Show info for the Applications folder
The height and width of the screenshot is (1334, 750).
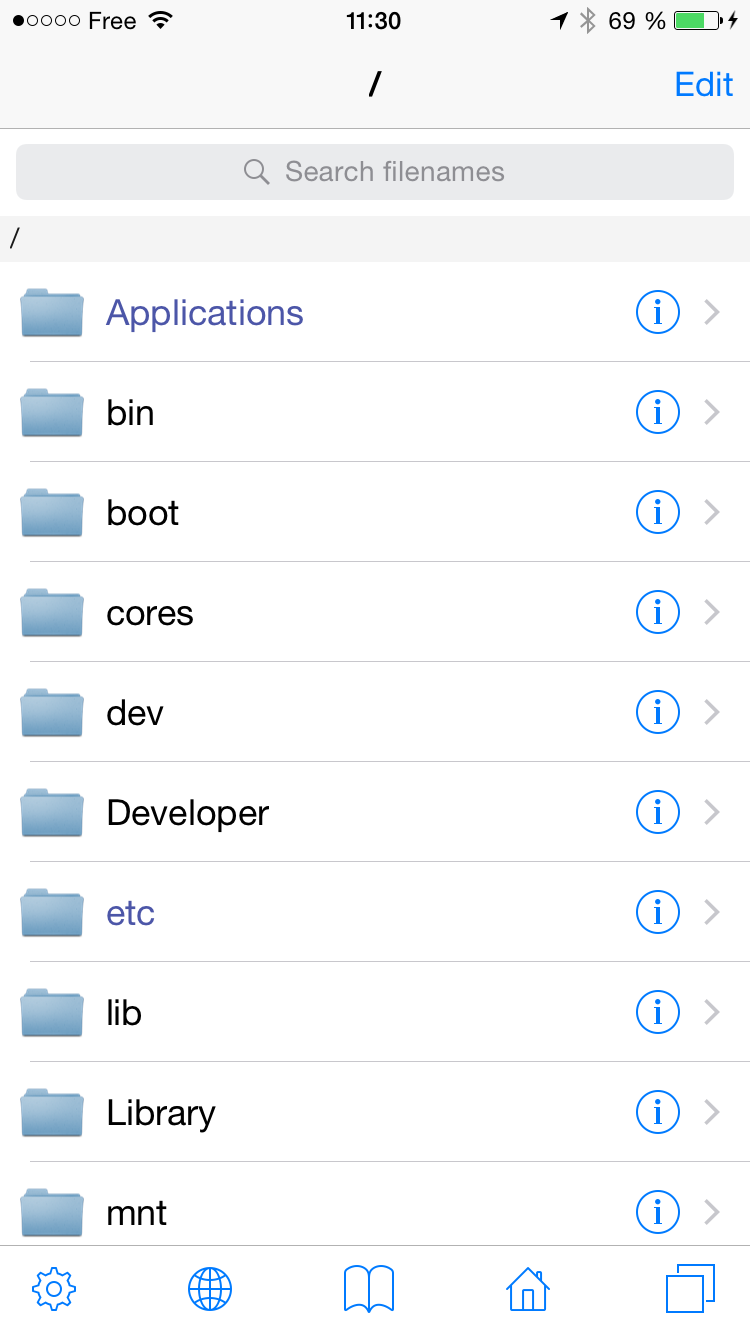point(658,313)
